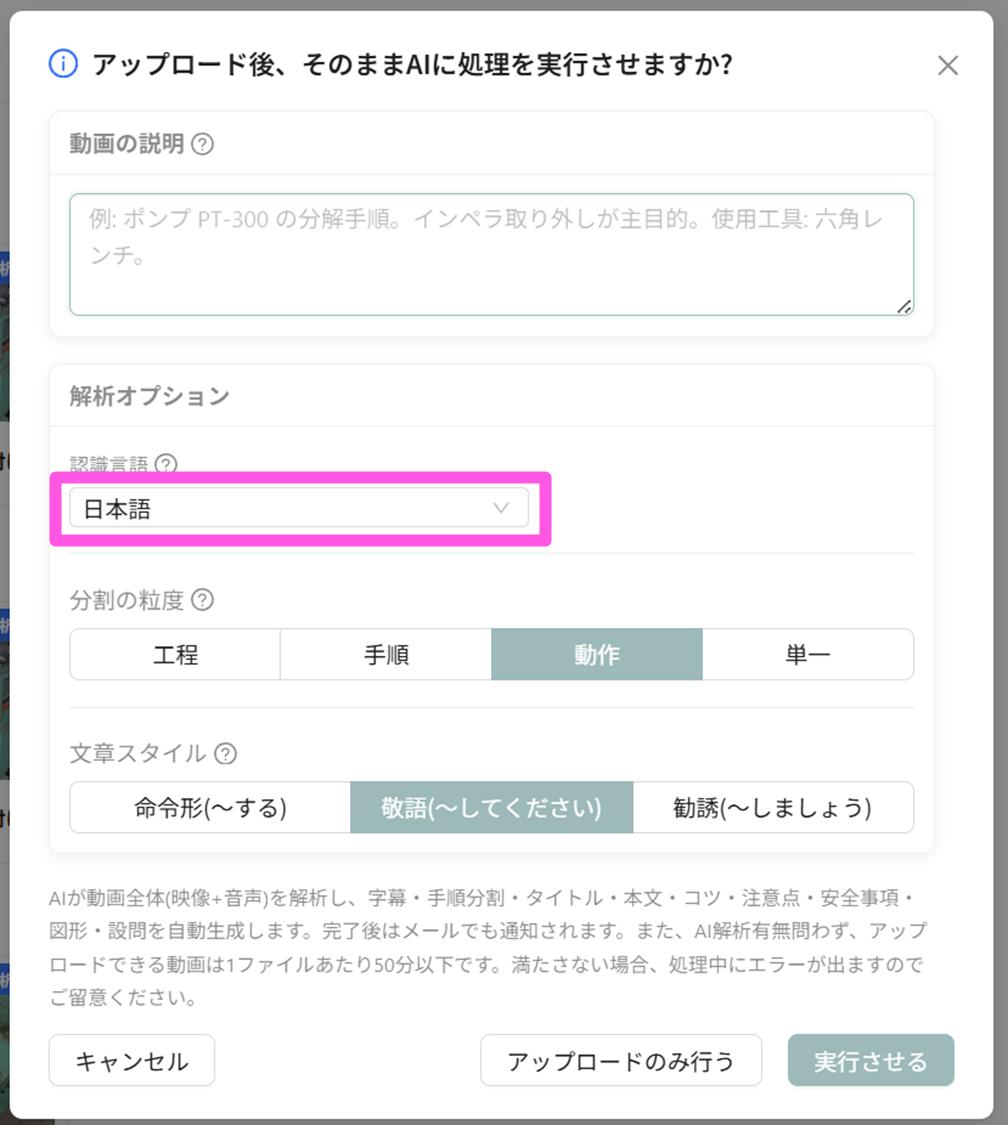The image size is (1008, 1125).
Task: Click the キャンセル button
Action: (x=132, y=1060)
